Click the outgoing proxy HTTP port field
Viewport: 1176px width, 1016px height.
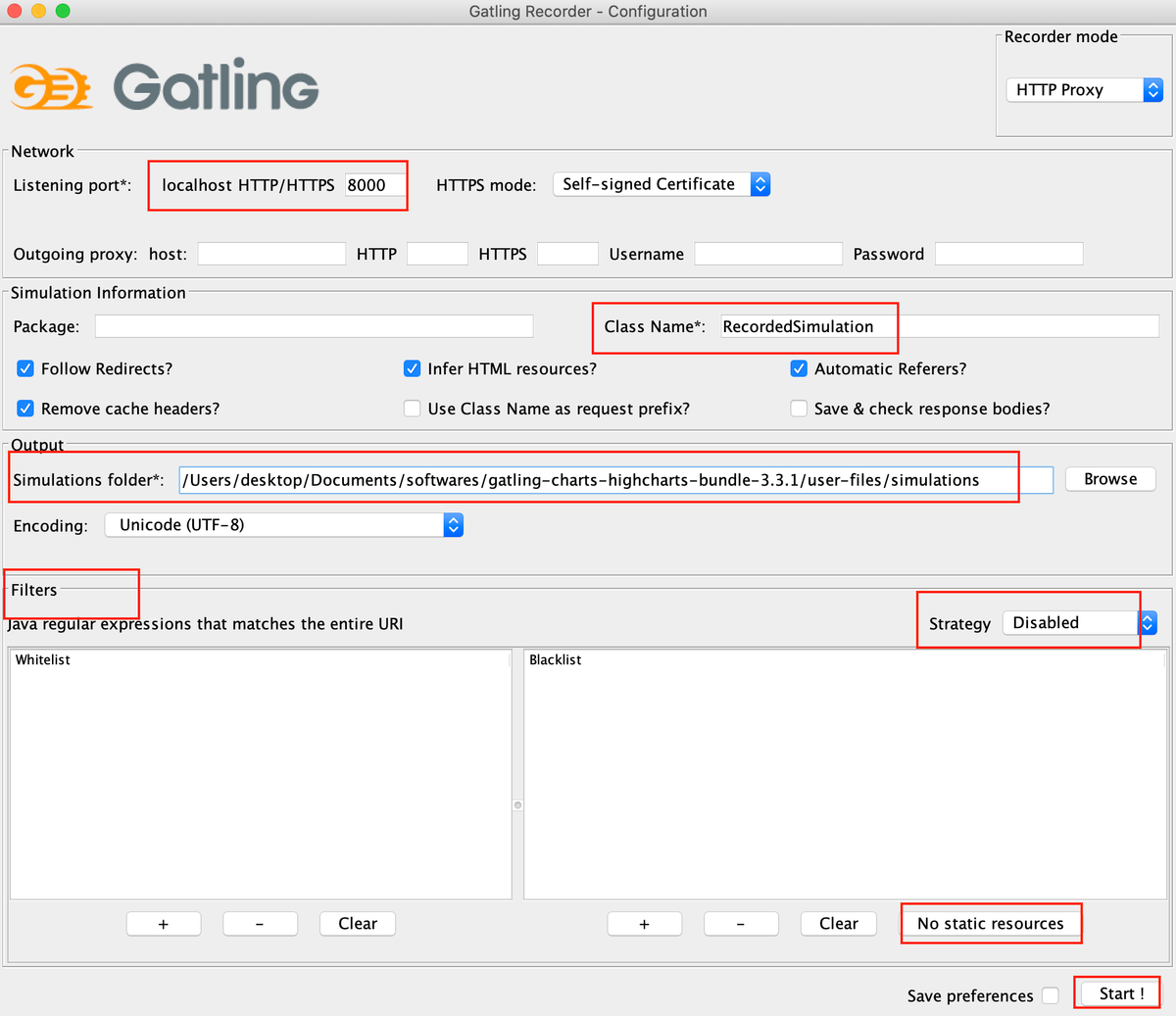point(437,254)
